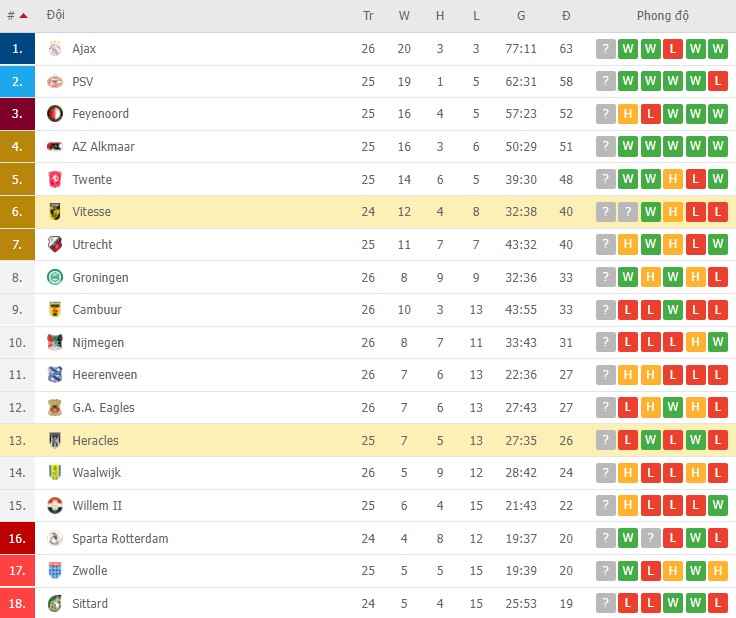Click the G goals column header

[x=521, y=16]
